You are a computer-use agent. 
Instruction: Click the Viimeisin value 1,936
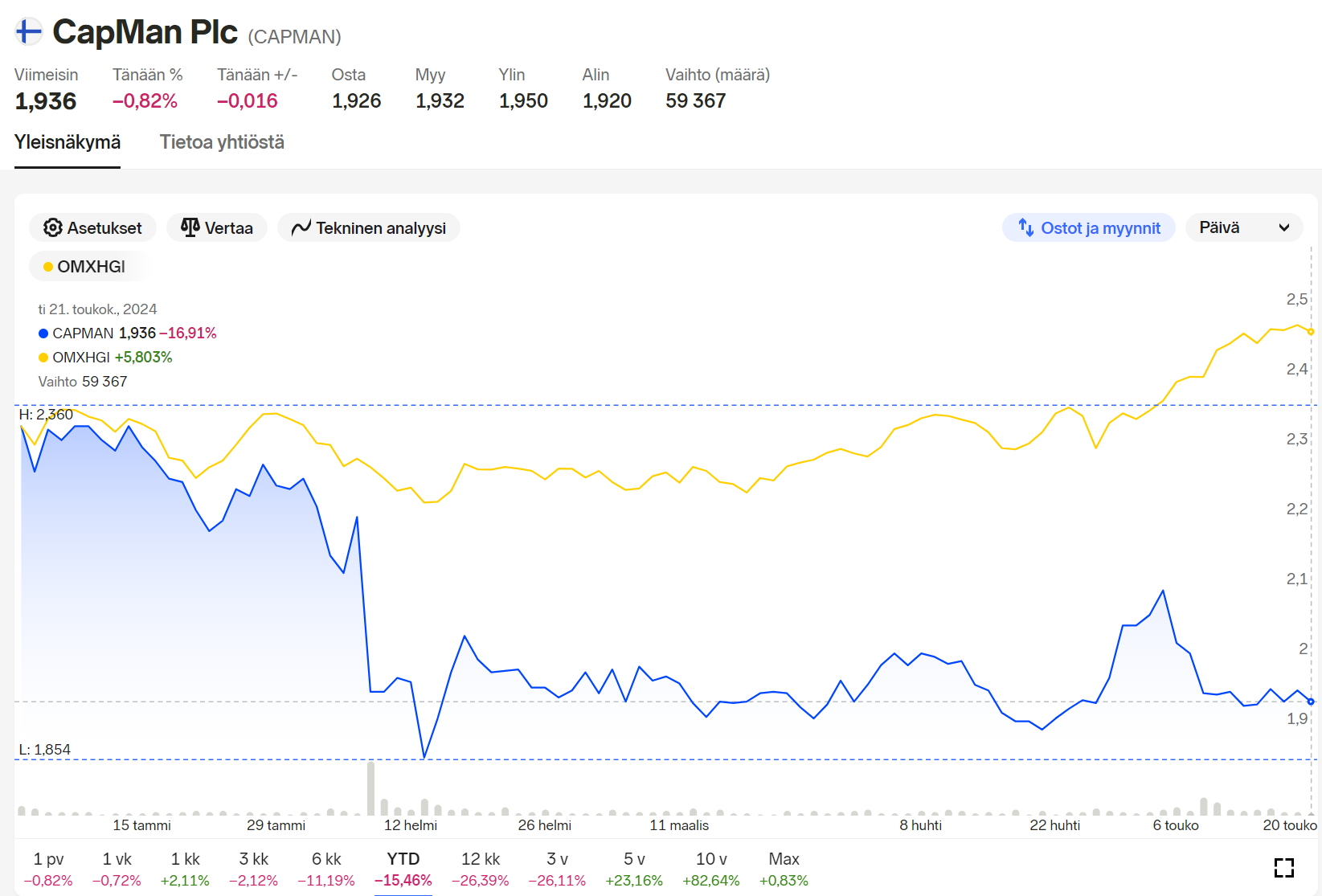(46, 101)
